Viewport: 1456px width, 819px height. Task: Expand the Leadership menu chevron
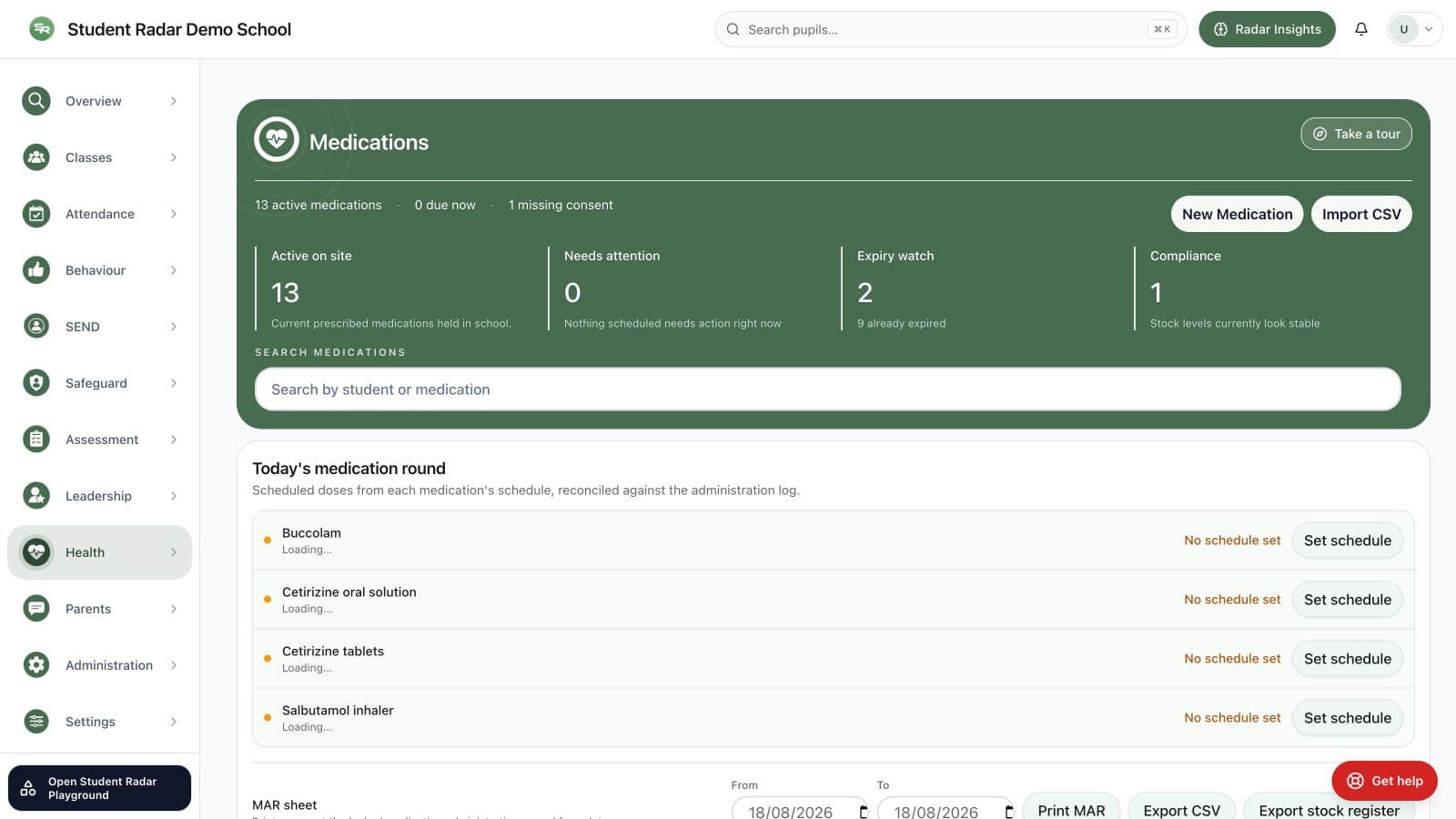click(x=173, y=496)
